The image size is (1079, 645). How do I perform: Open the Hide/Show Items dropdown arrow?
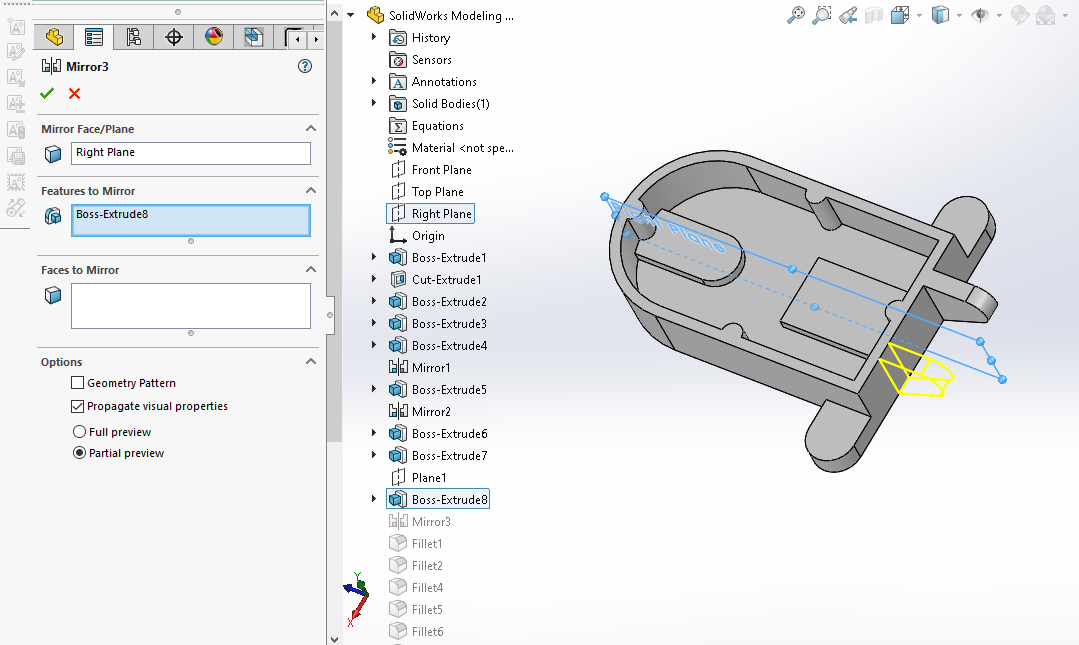pos(999,15)
